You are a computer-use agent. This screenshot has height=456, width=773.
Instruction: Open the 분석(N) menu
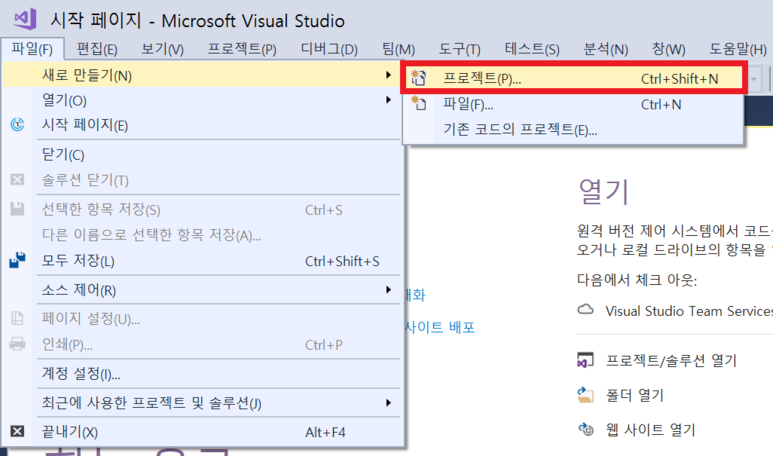pos(606,49)
